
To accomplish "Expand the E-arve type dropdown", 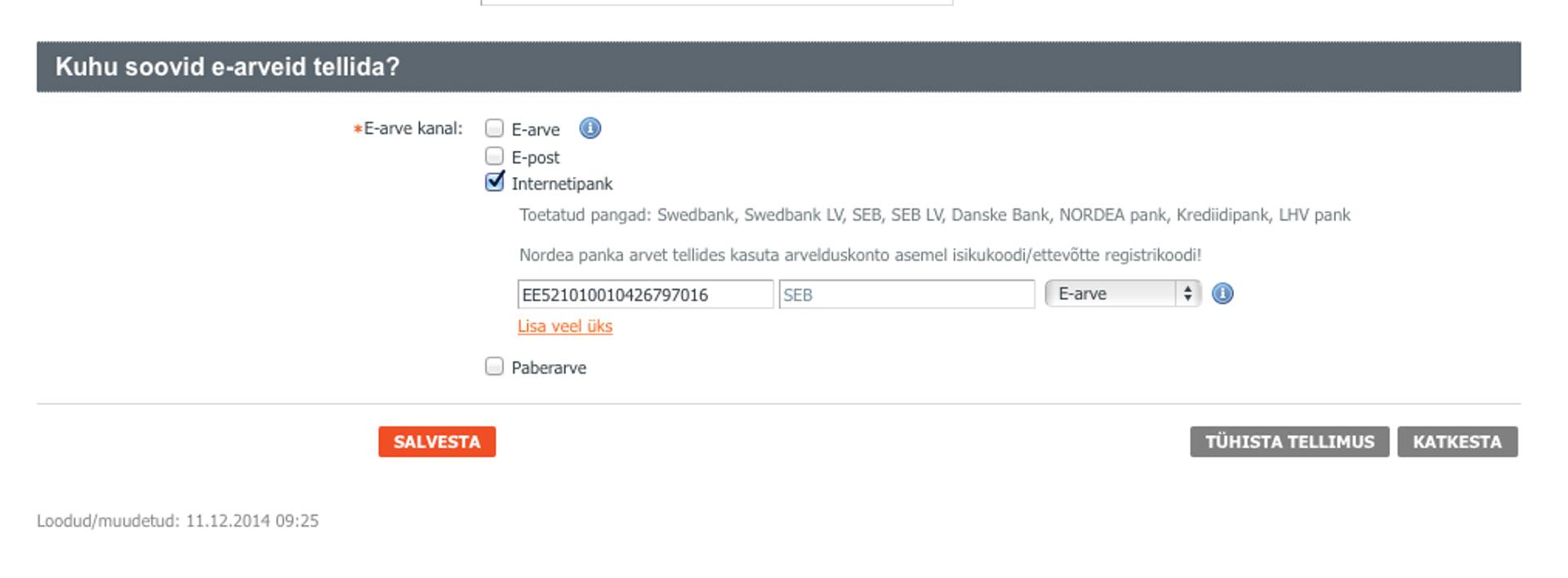I will pyautogui.click(x=1122, y=294).
